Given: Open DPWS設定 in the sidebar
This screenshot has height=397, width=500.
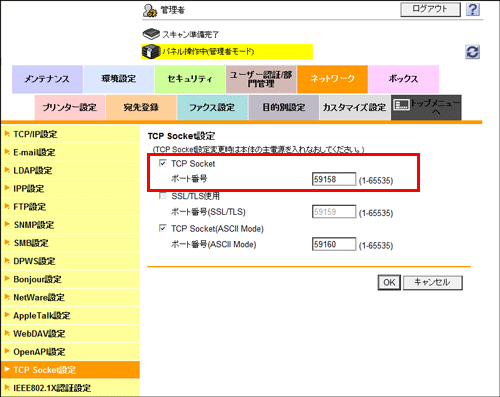Looking at the screenshot, I should coord(70,261).
